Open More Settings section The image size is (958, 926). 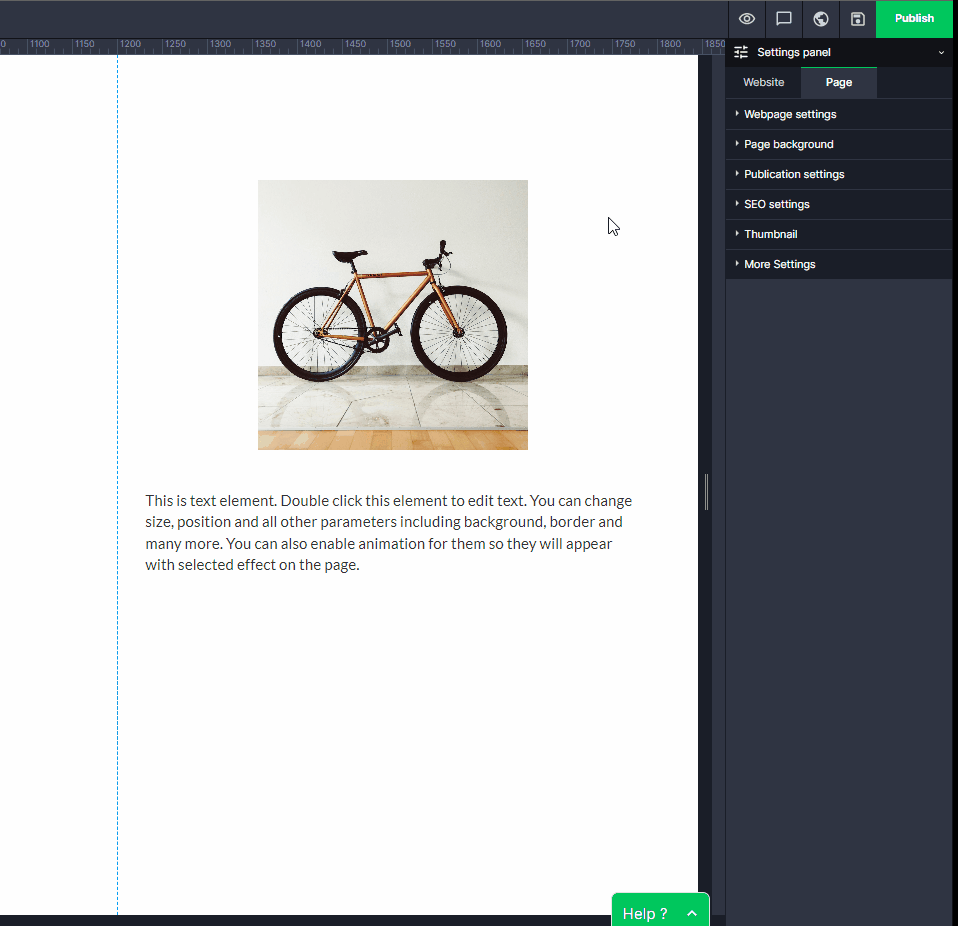pyautogui.click(x=779, y=264)
